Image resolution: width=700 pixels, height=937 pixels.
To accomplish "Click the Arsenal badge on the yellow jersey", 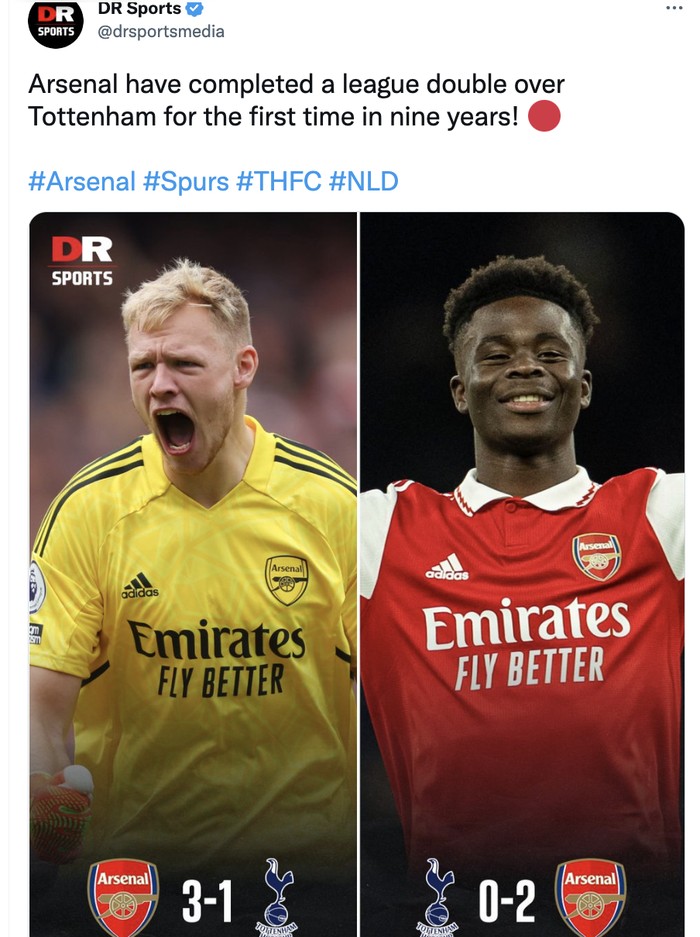I will click(287, 580).
